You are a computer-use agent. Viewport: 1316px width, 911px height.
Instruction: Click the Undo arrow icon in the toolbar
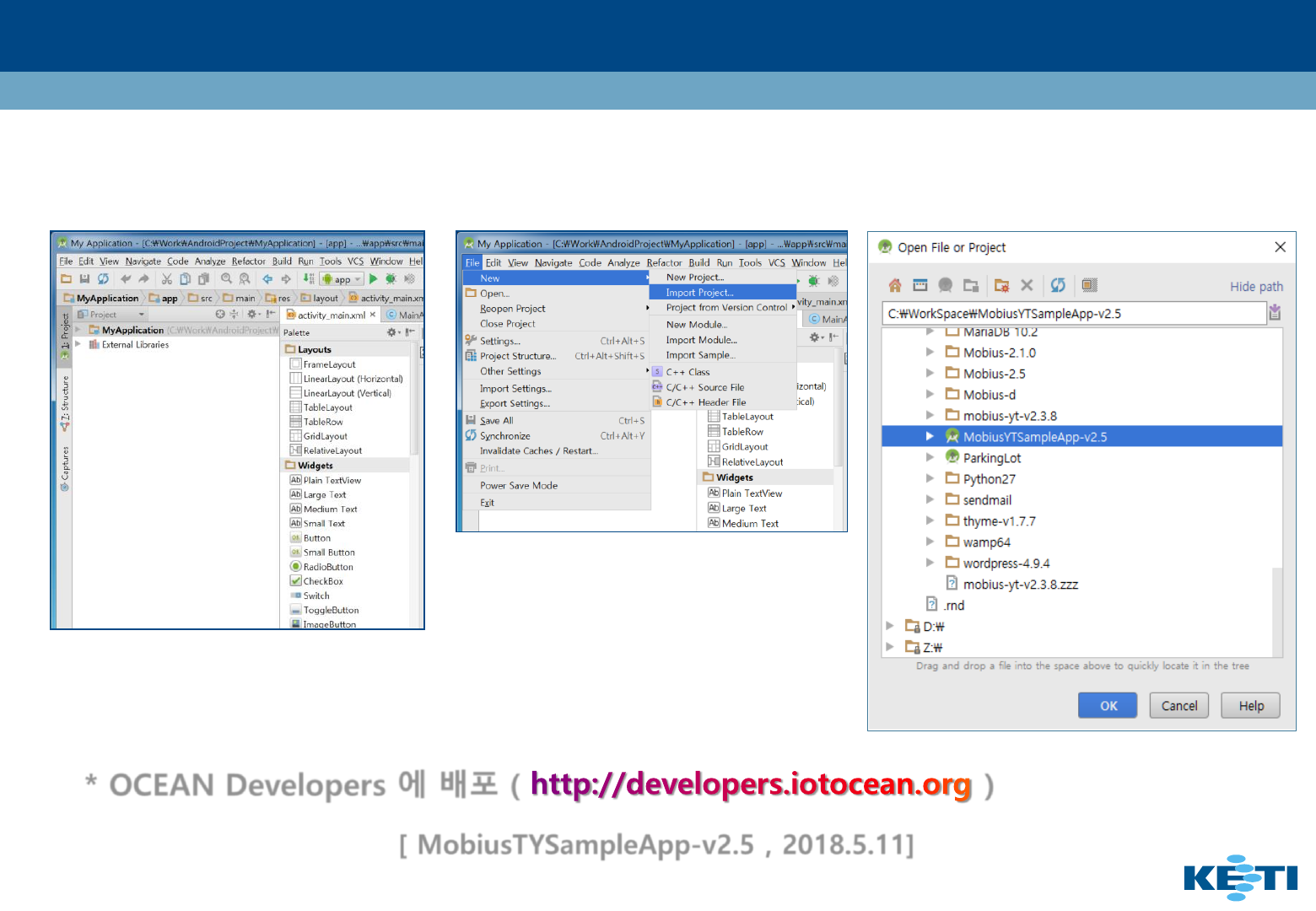pos(126,278)
